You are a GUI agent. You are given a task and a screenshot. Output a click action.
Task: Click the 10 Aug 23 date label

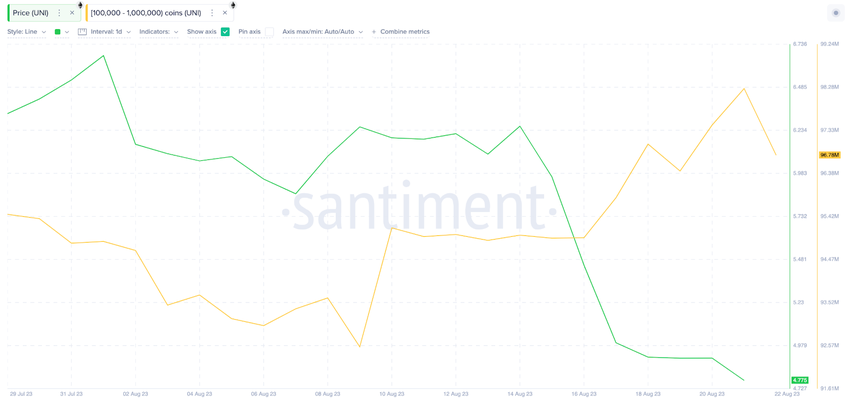click(x=391, y=394)
